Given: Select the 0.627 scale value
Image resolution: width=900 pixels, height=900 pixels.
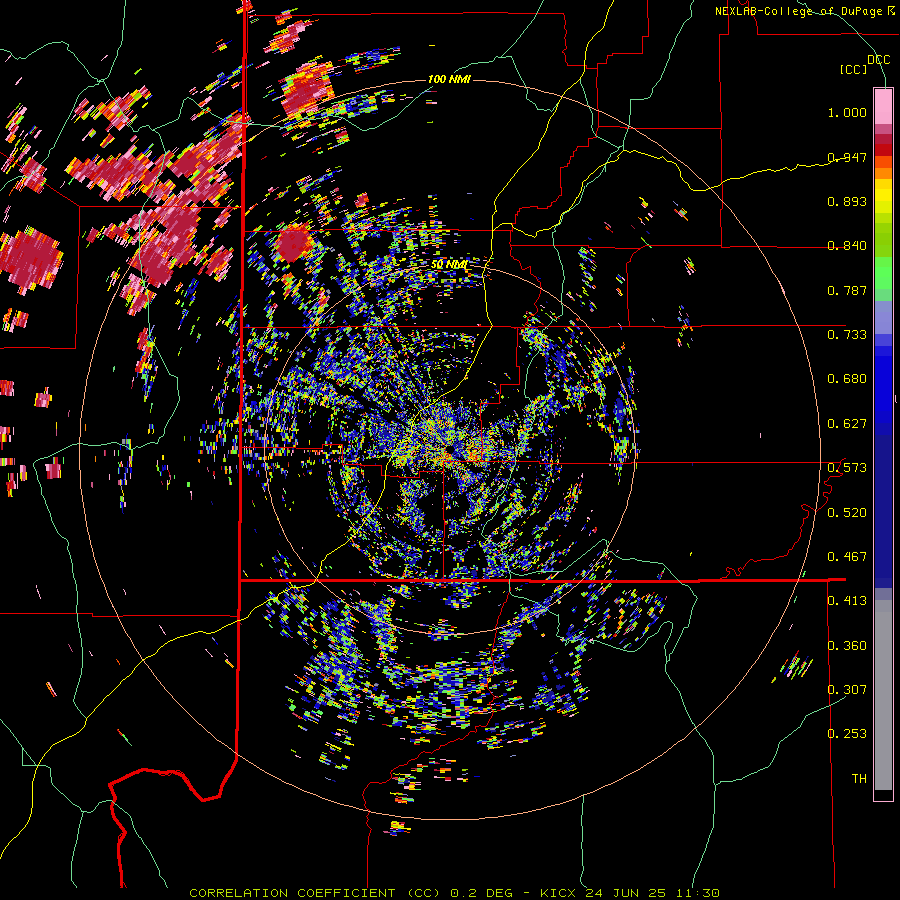Looking at the screenshot, I should coord(847,424).
